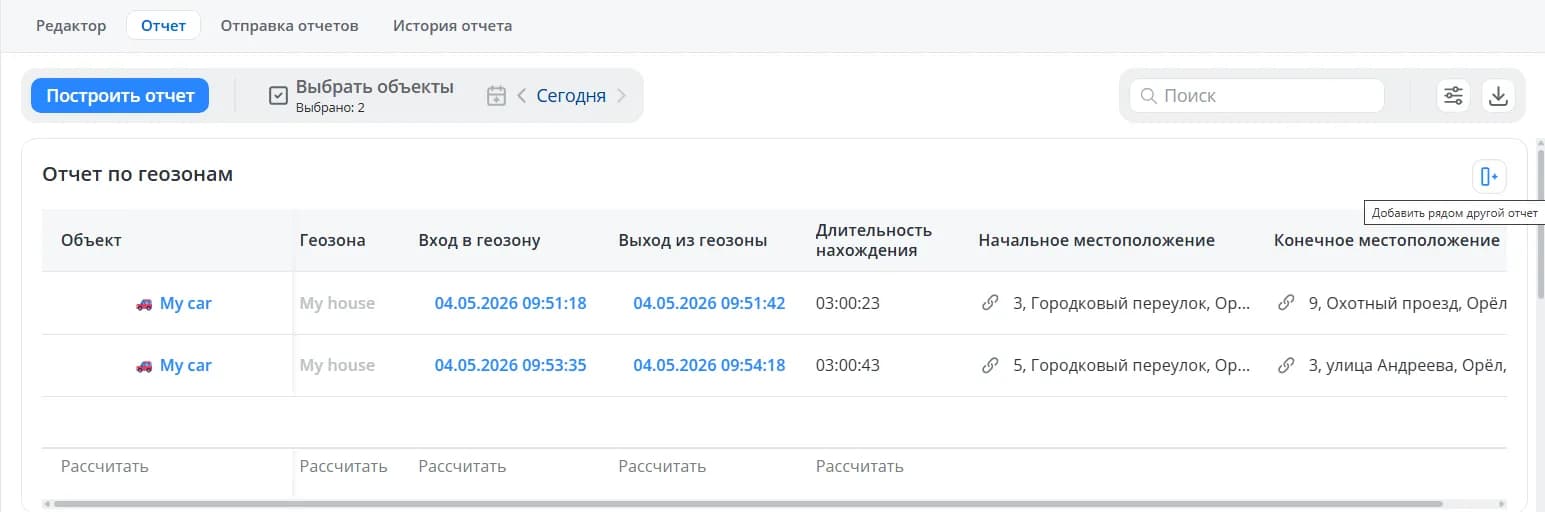Click address 3, улица Андреева, Орёл
The height and width of the screenshot is (512, 1545).
tap(1408, 365)
